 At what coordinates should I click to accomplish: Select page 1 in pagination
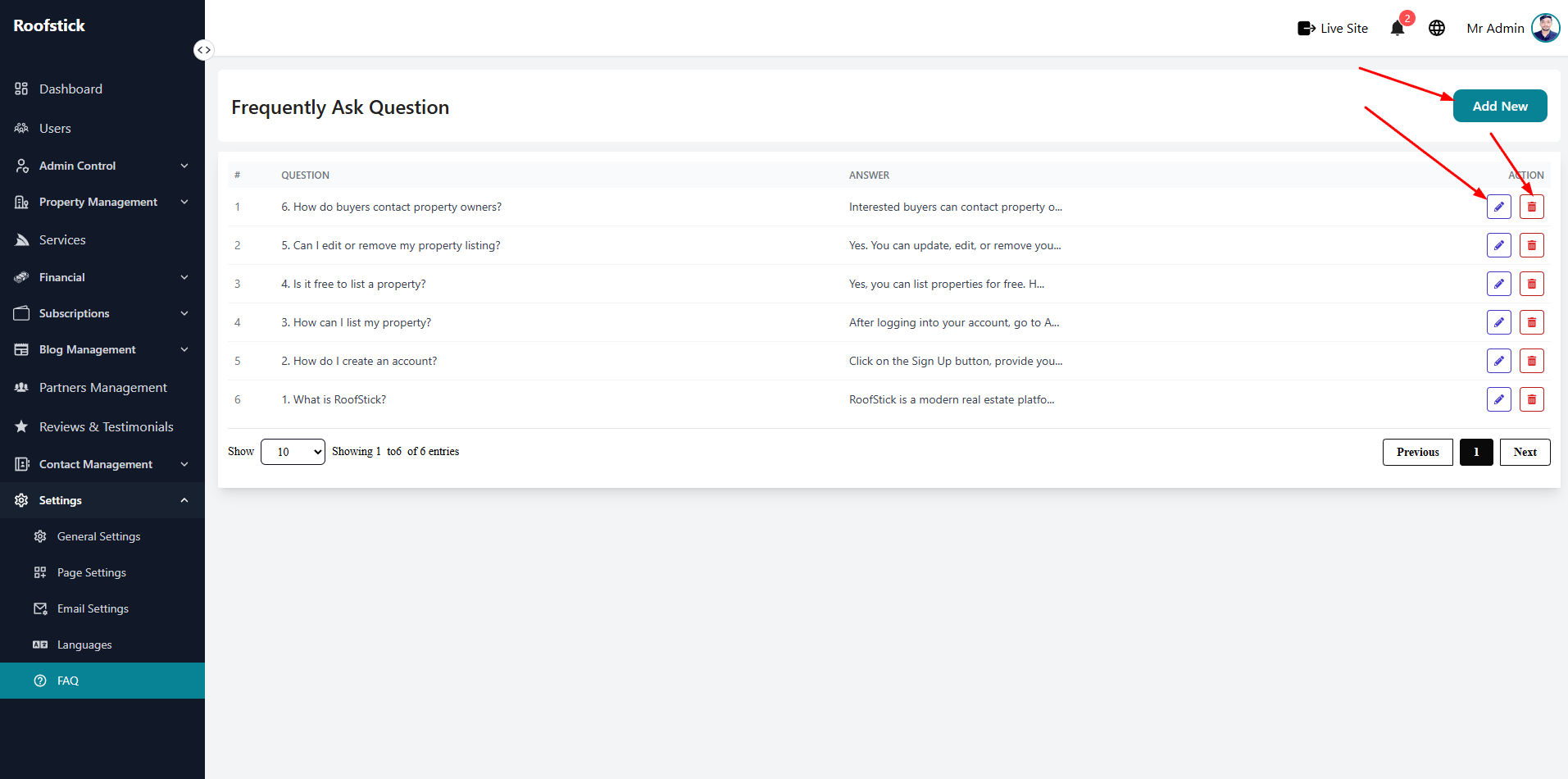coord(1476,452)
